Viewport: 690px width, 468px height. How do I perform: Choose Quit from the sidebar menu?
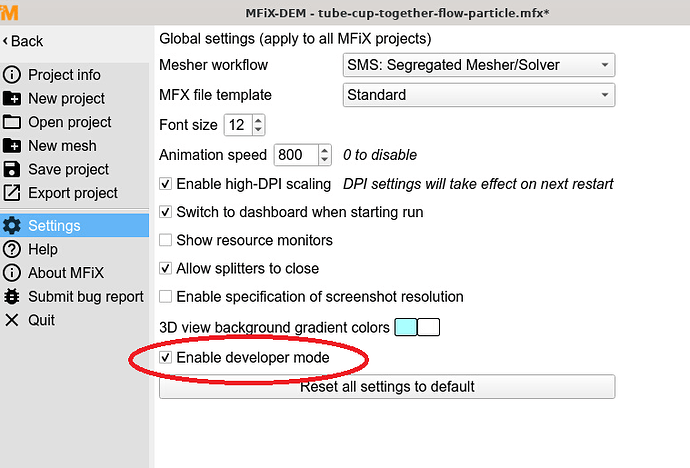point(41,320)
